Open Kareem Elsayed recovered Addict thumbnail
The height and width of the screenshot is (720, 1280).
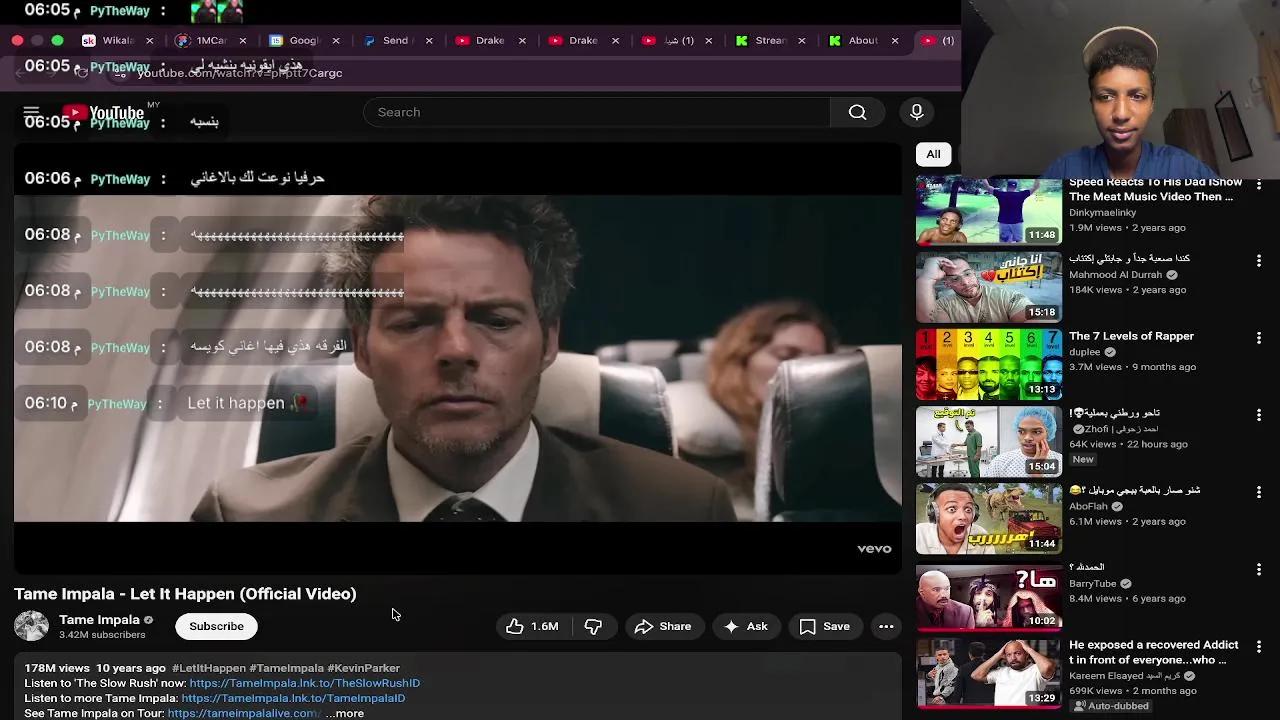tap(989, 672)
